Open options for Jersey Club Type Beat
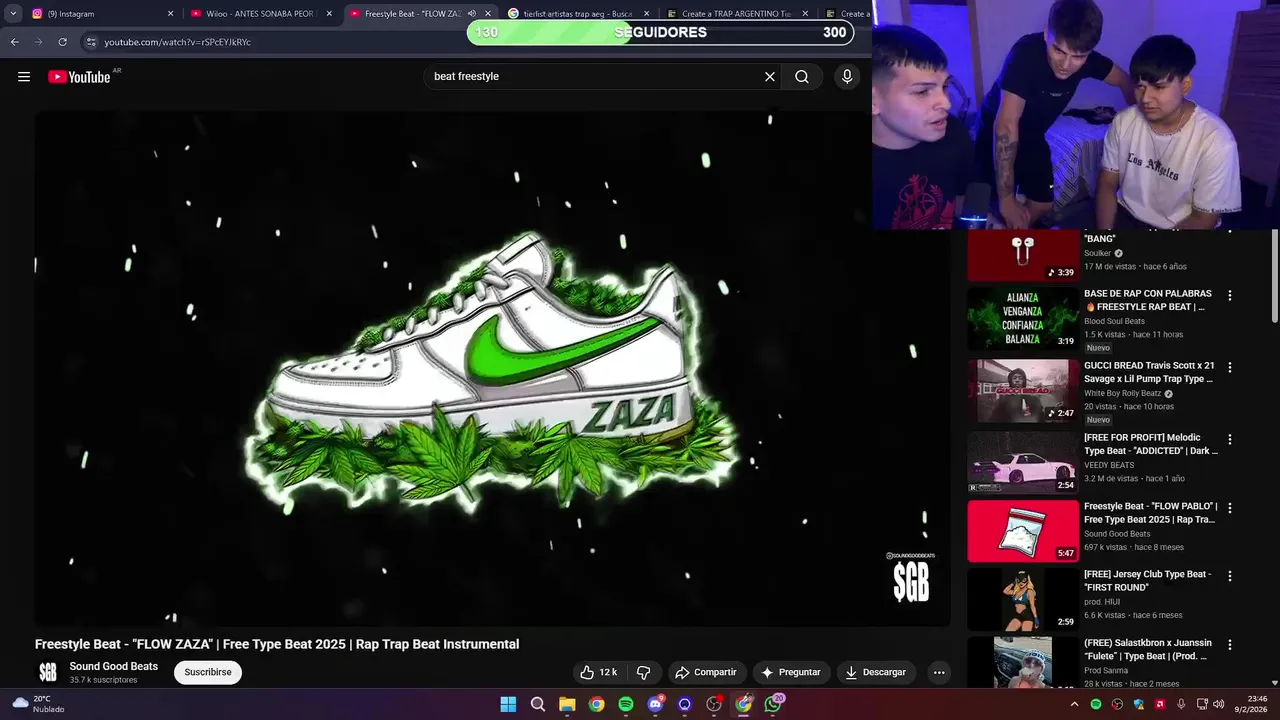1280x720 pixels. point(1230,576)
